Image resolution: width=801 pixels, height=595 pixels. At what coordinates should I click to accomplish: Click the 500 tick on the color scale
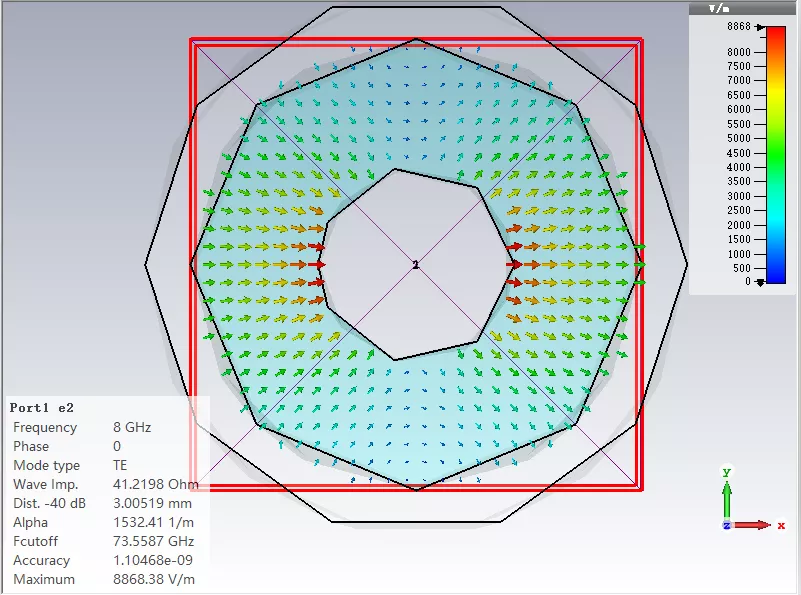pyautogui.click(x=742, y=268)
